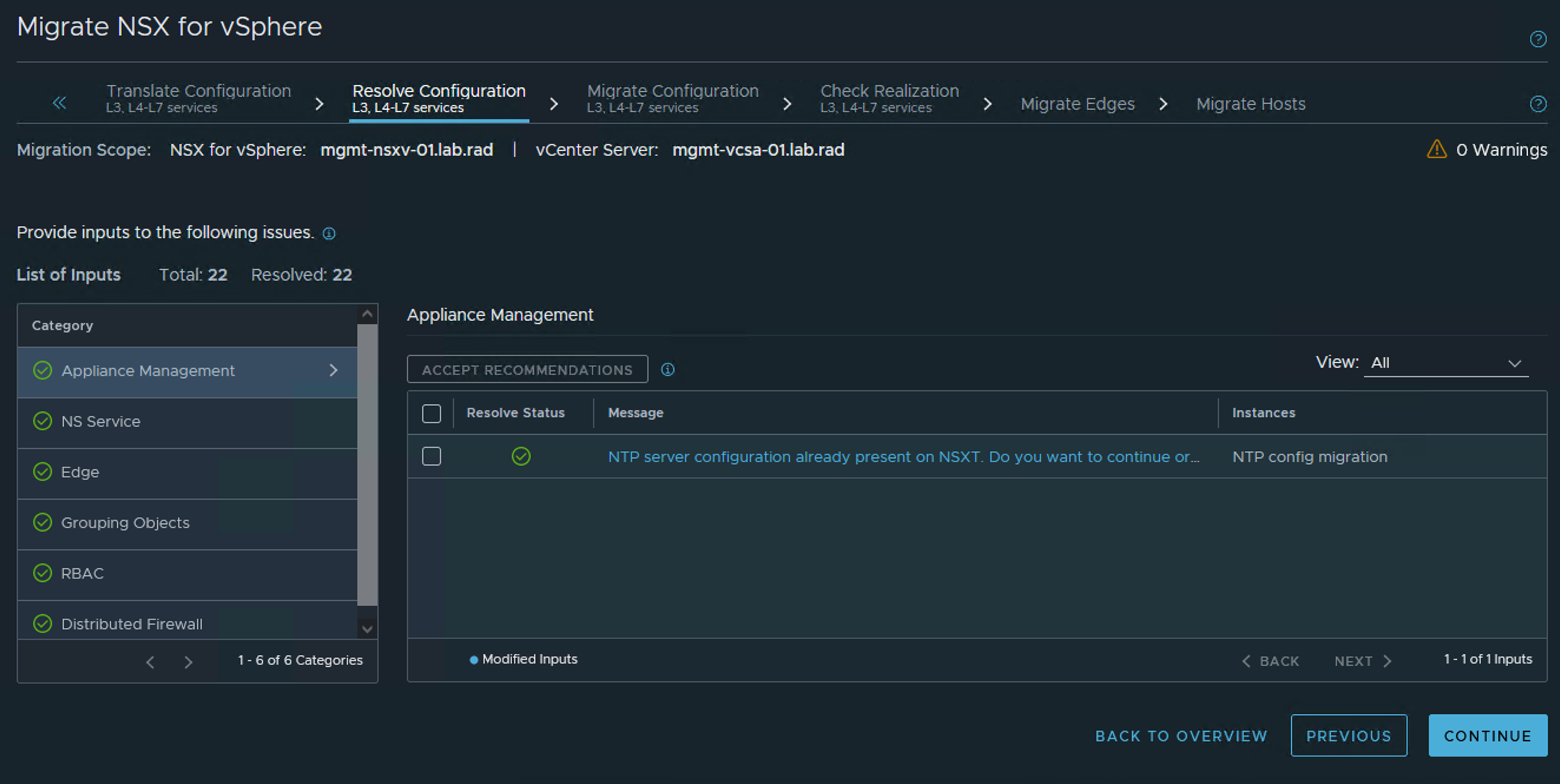Viewport: 1560px width, 784px height.
Task: Click Distributed Firewall green check icon
Action: [42, 623]
